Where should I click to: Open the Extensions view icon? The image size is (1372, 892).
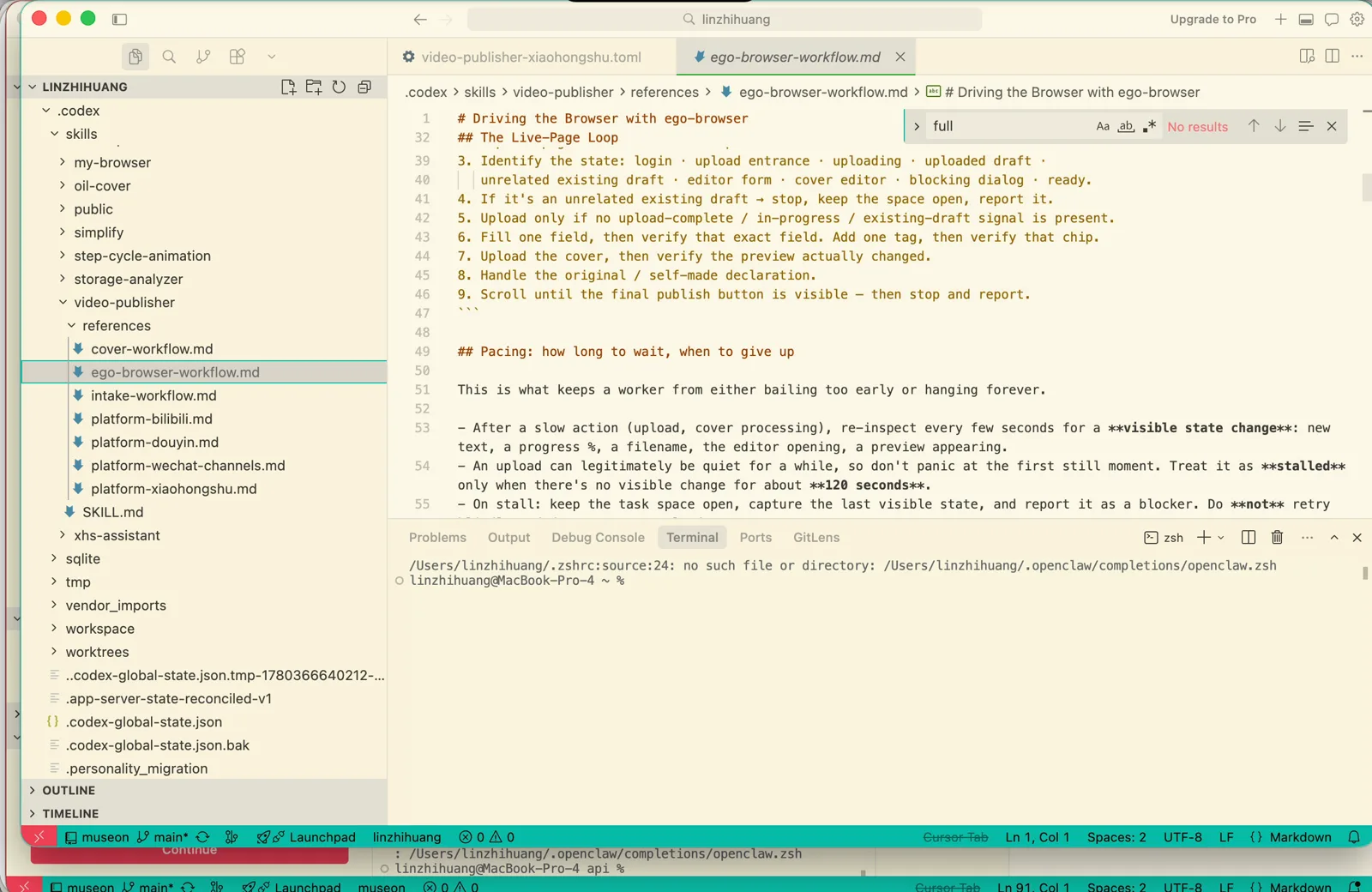(238, 57)
